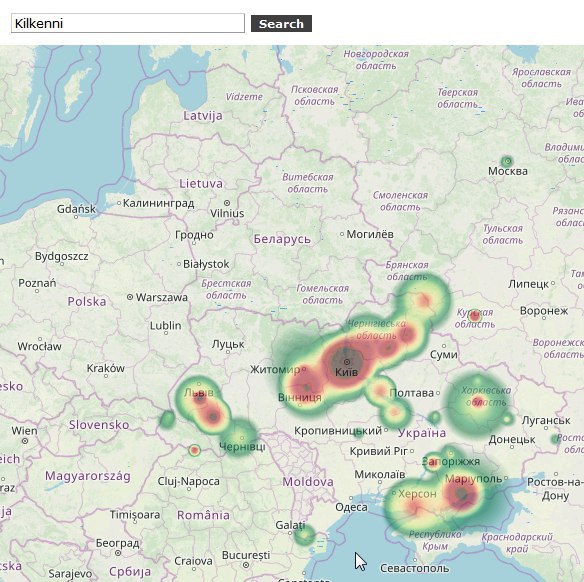Click the Wien city label
Image resolution: width=584 pixels, height=582 pixels.
tap(25, 431)
